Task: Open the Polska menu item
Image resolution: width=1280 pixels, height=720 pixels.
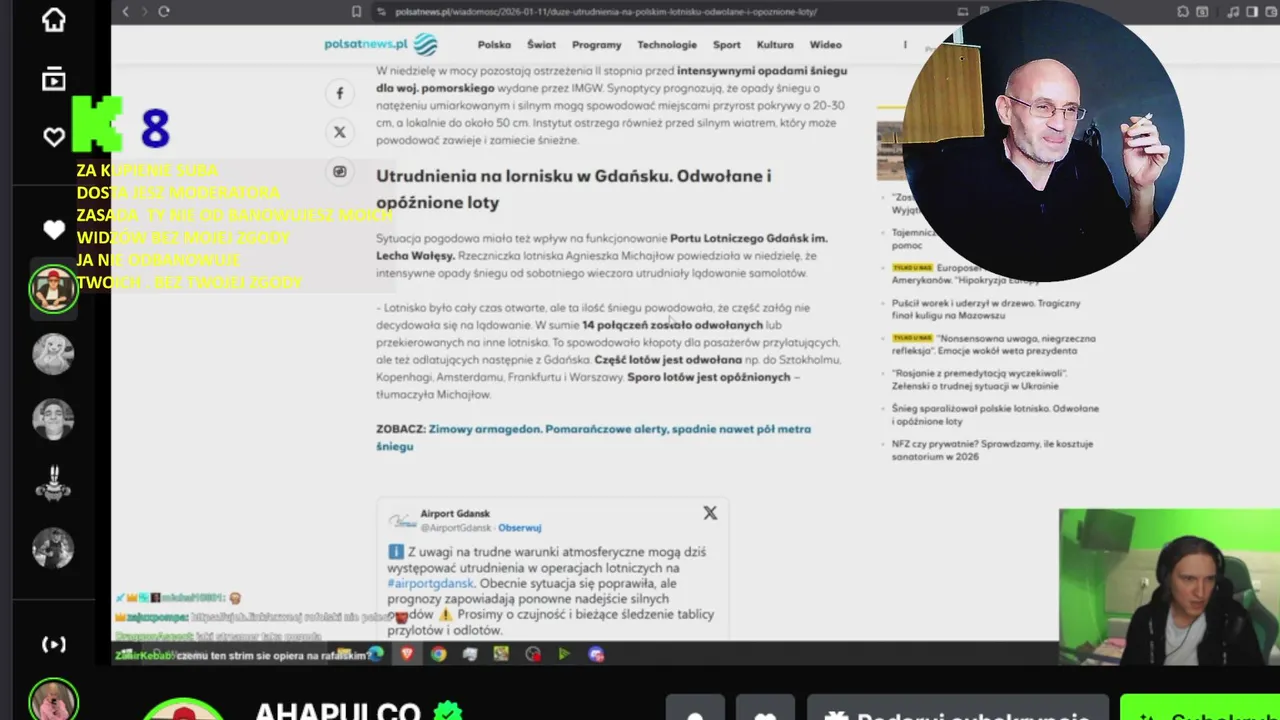Action: coord(494,45)
